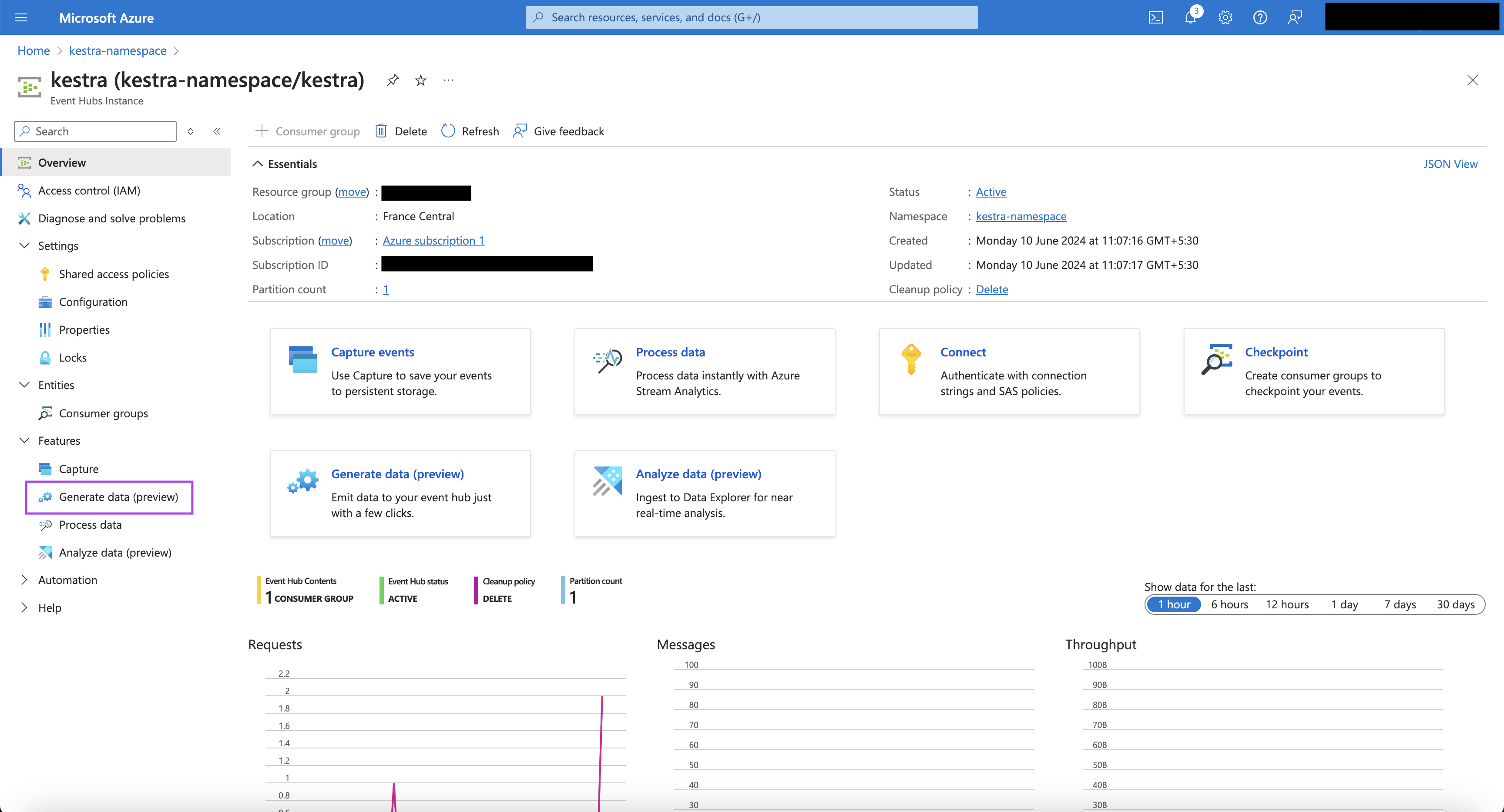The height and width of the screenshot is (812, 1504).
Task: Mark kestra as favorite with star
Action: click(x=420, y=80)
